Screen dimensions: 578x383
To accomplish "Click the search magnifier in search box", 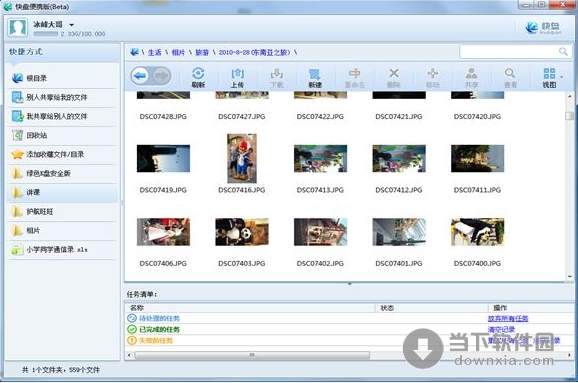I will [563, 52].
